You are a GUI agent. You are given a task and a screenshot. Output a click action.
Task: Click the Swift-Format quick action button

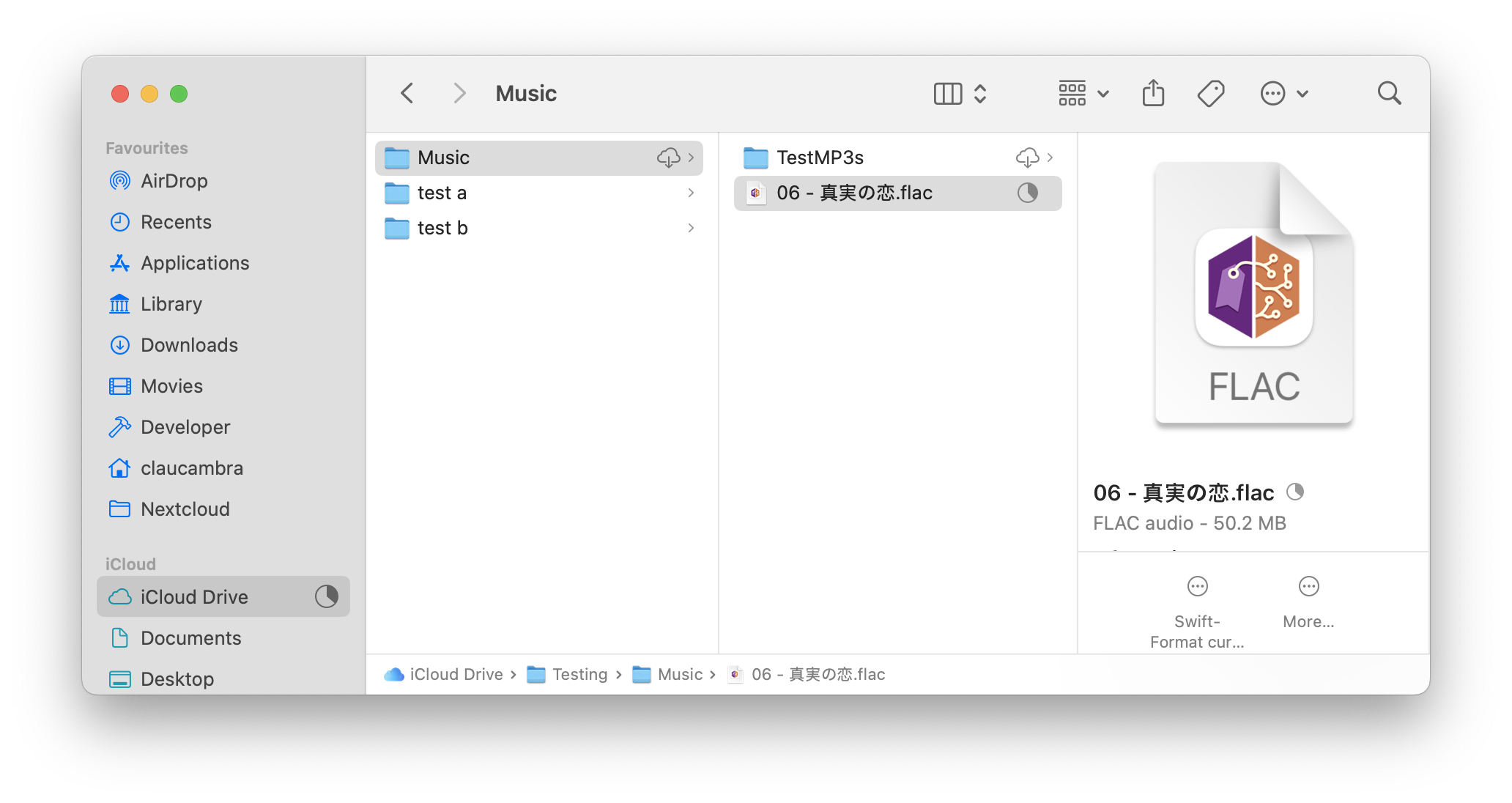1197,613
